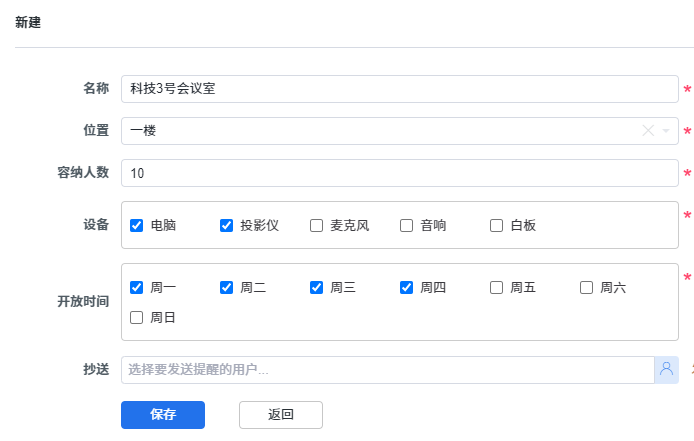
Task: Tick the 音响 checkbox
Action: coord(406,225)
